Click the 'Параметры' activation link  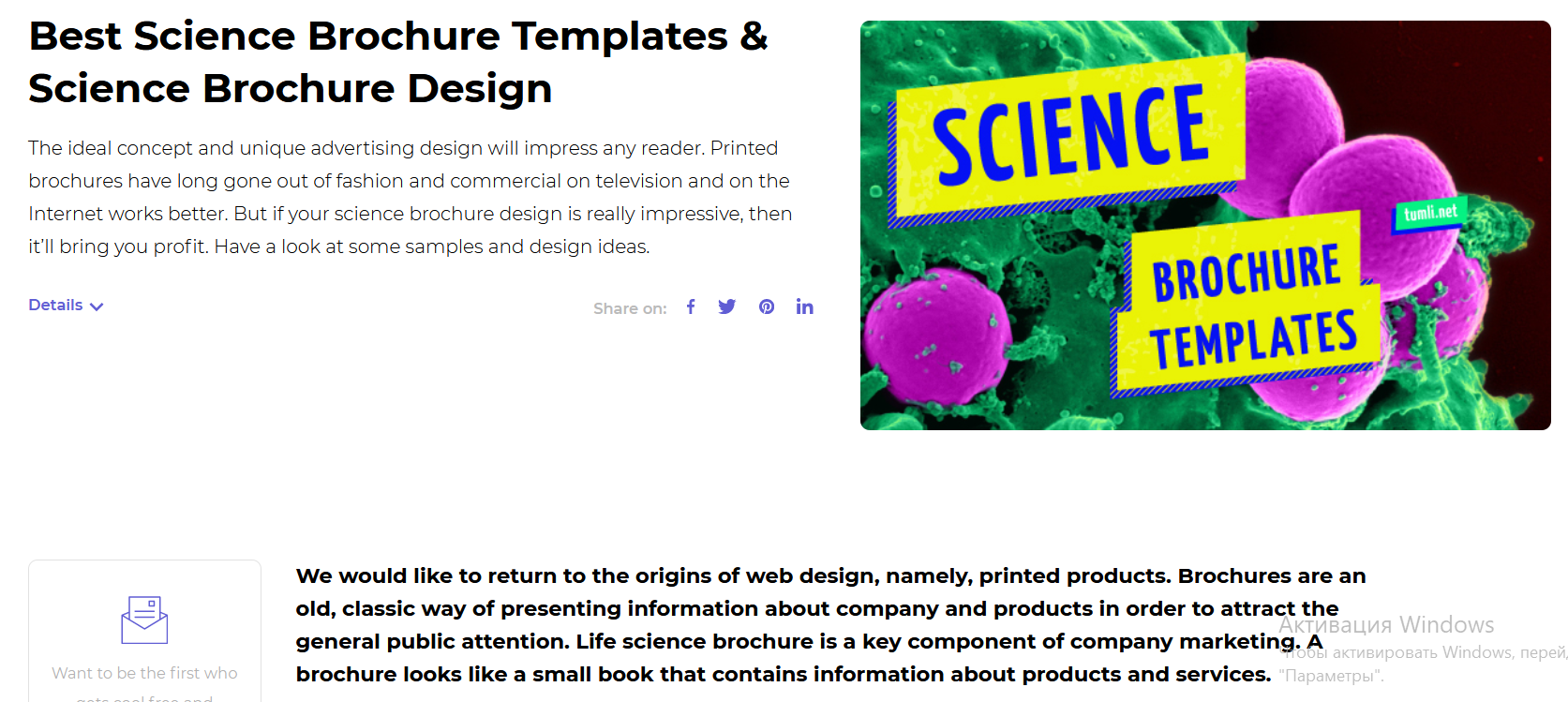click(1332, 674)
